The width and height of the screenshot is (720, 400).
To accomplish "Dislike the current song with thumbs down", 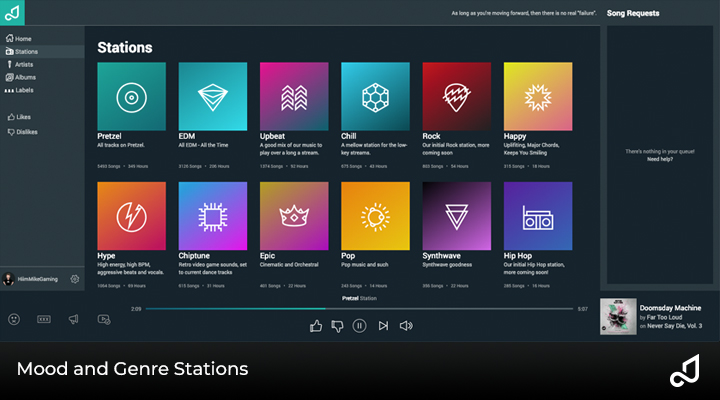I will pyautogui.click(x=337, y=325).
